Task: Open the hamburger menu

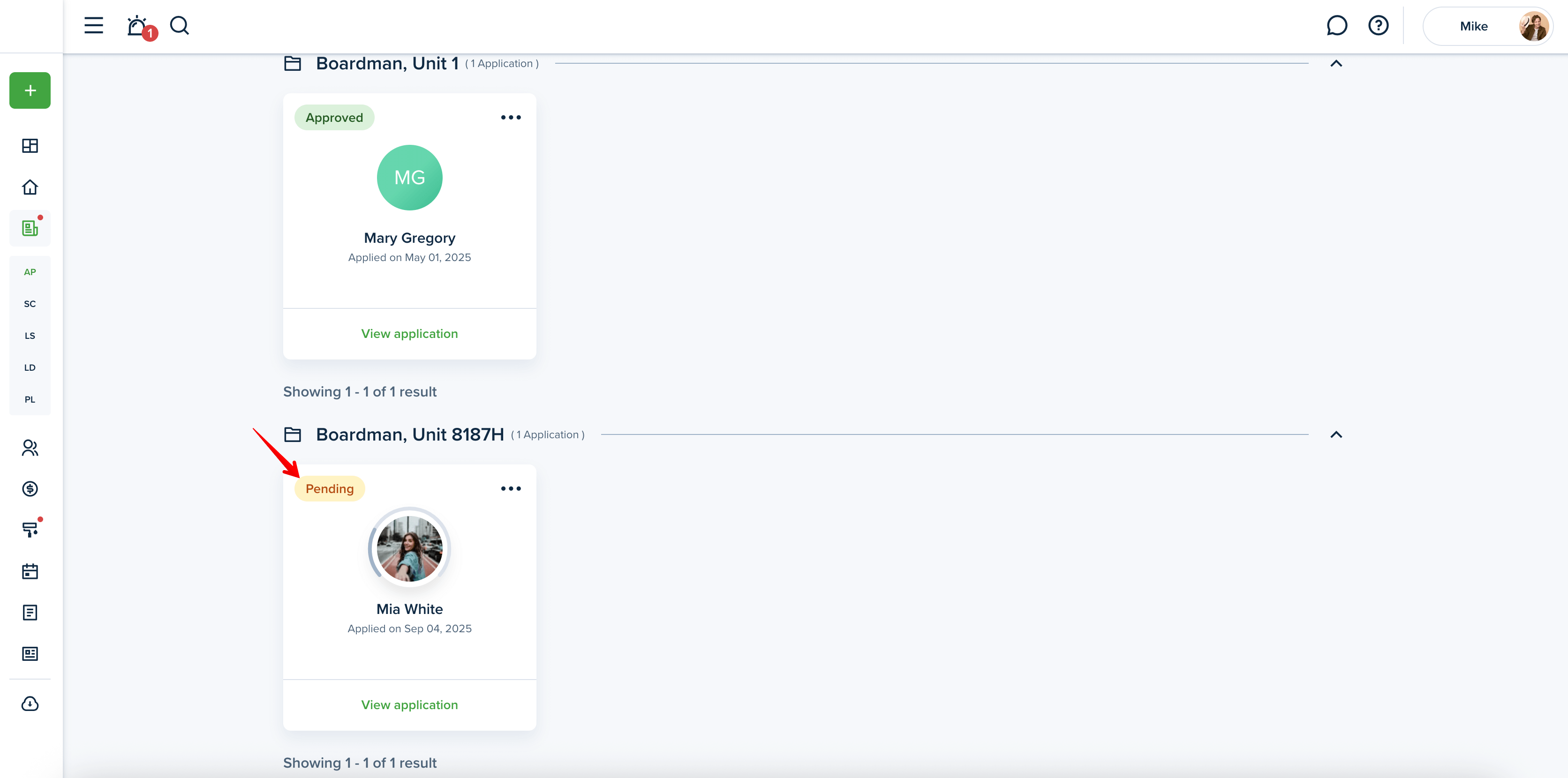Action: 94,26
